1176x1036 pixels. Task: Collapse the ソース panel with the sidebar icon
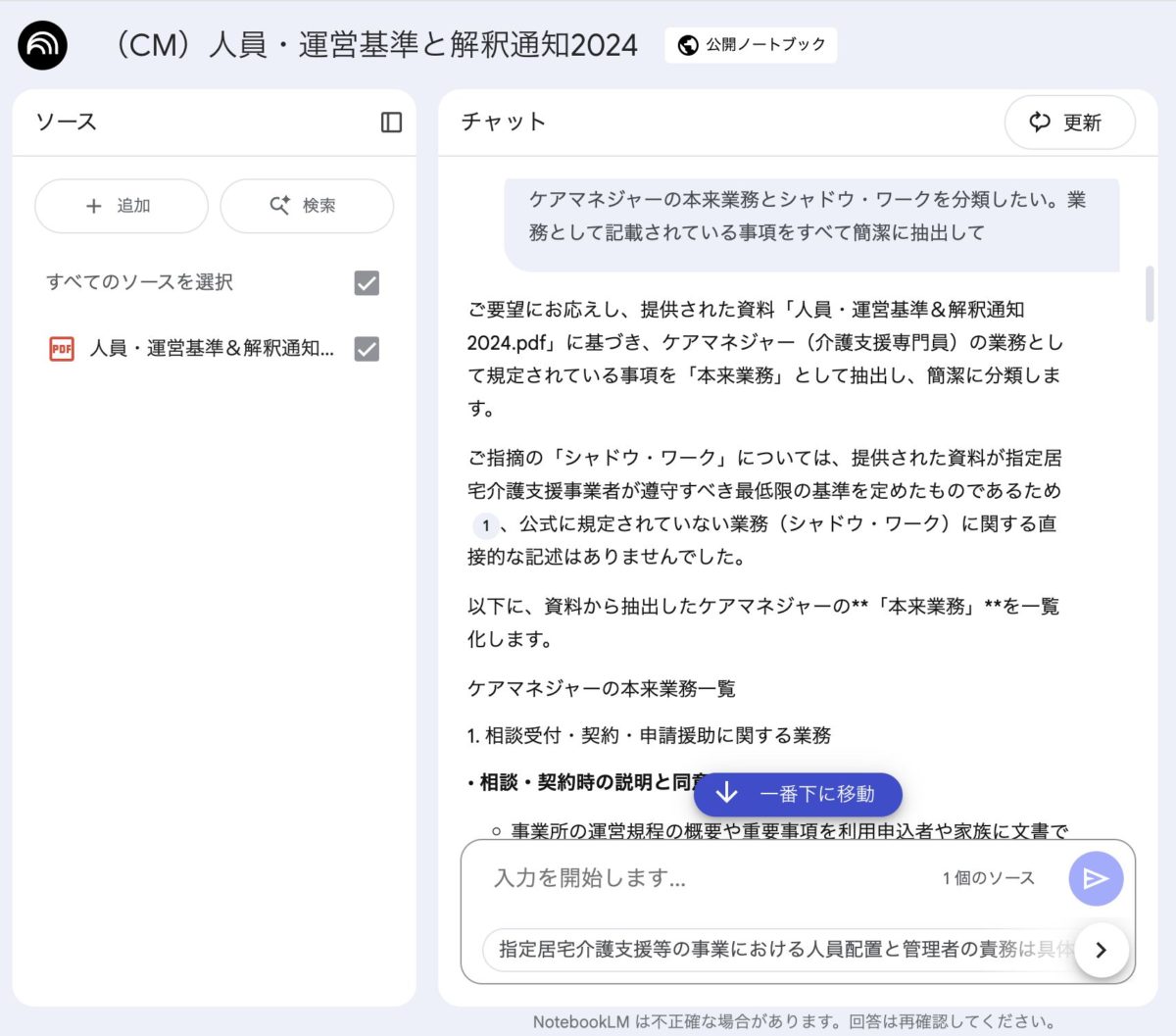[x=391, y=122]
